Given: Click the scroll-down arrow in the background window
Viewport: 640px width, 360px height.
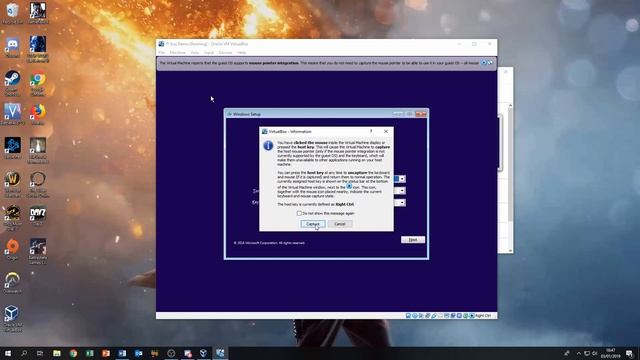Looking at the screenshot, I should (x=510, y=251).
